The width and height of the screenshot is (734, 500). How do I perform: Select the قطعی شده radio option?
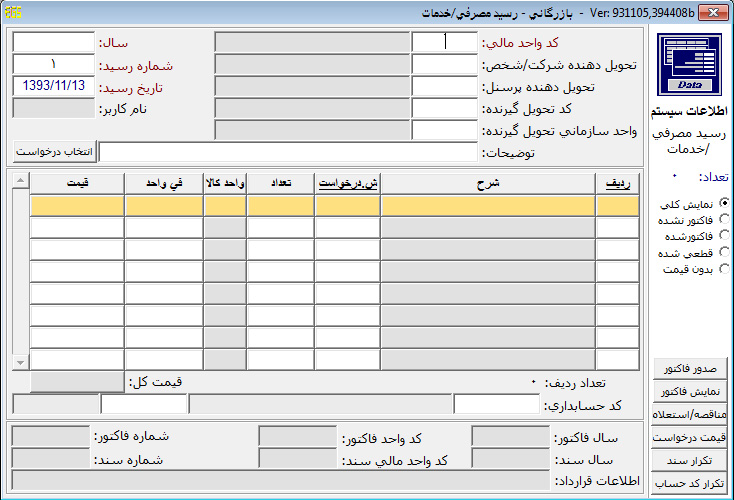point(724,252)
